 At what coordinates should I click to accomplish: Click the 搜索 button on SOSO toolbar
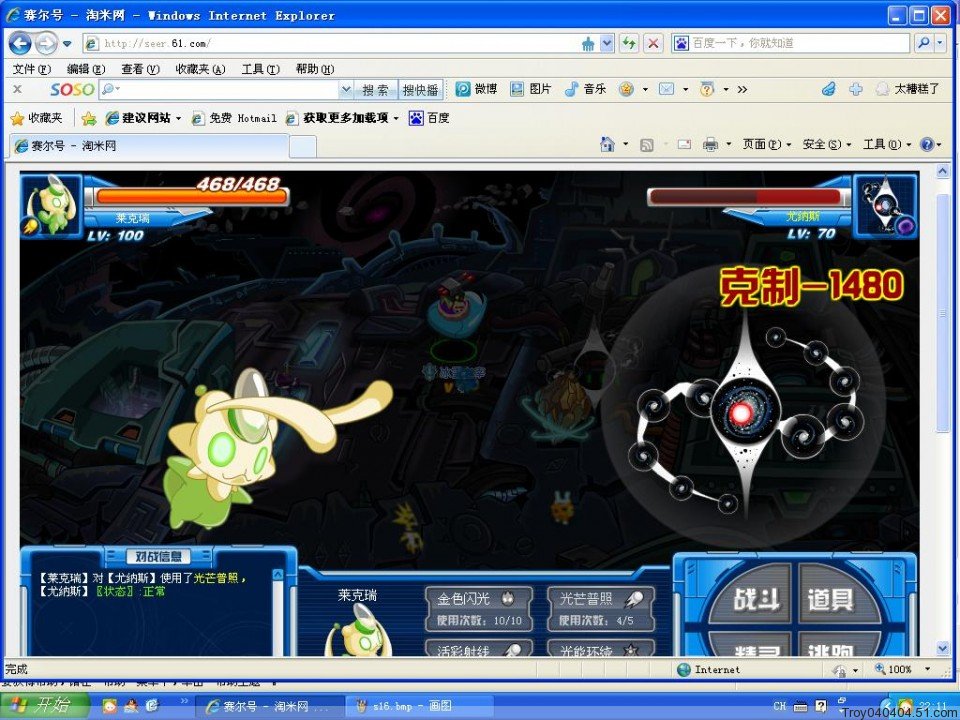point(375,90)
